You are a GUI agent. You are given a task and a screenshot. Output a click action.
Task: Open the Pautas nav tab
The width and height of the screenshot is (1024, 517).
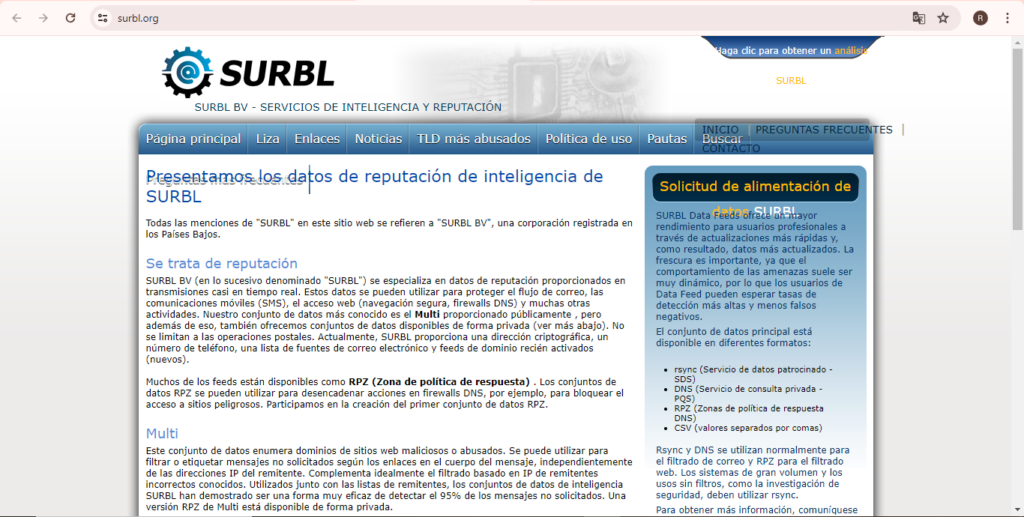(667, 139)
